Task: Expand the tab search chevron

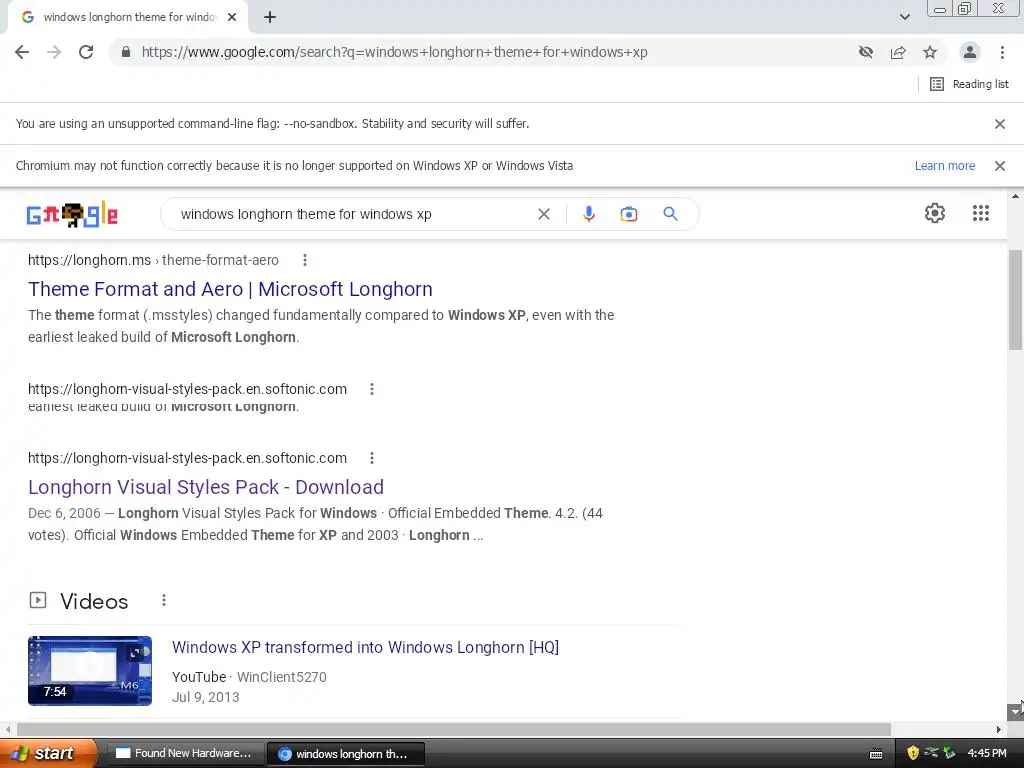Action: (904, 17)
